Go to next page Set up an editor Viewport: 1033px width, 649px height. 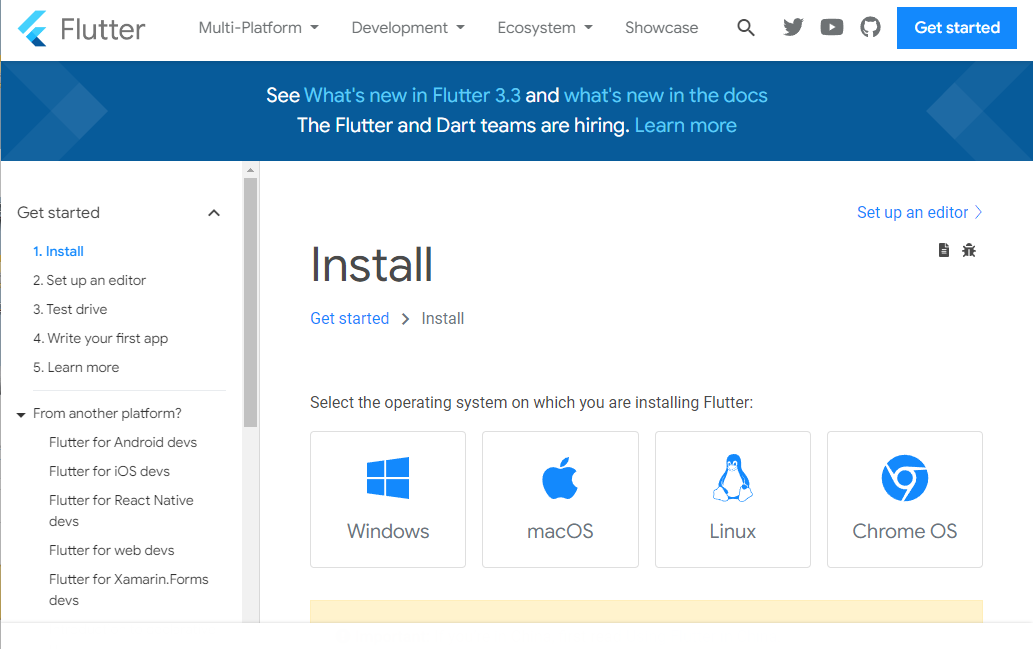pos(920,212)
